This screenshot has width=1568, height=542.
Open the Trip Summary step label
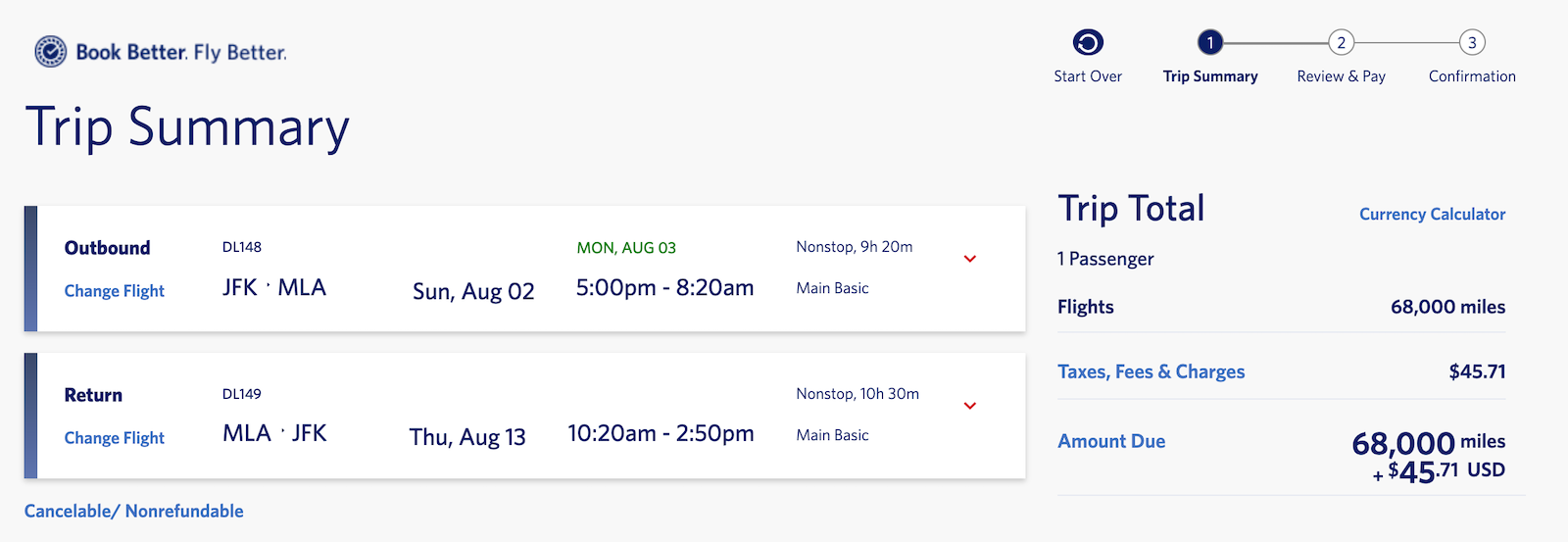1210,76
